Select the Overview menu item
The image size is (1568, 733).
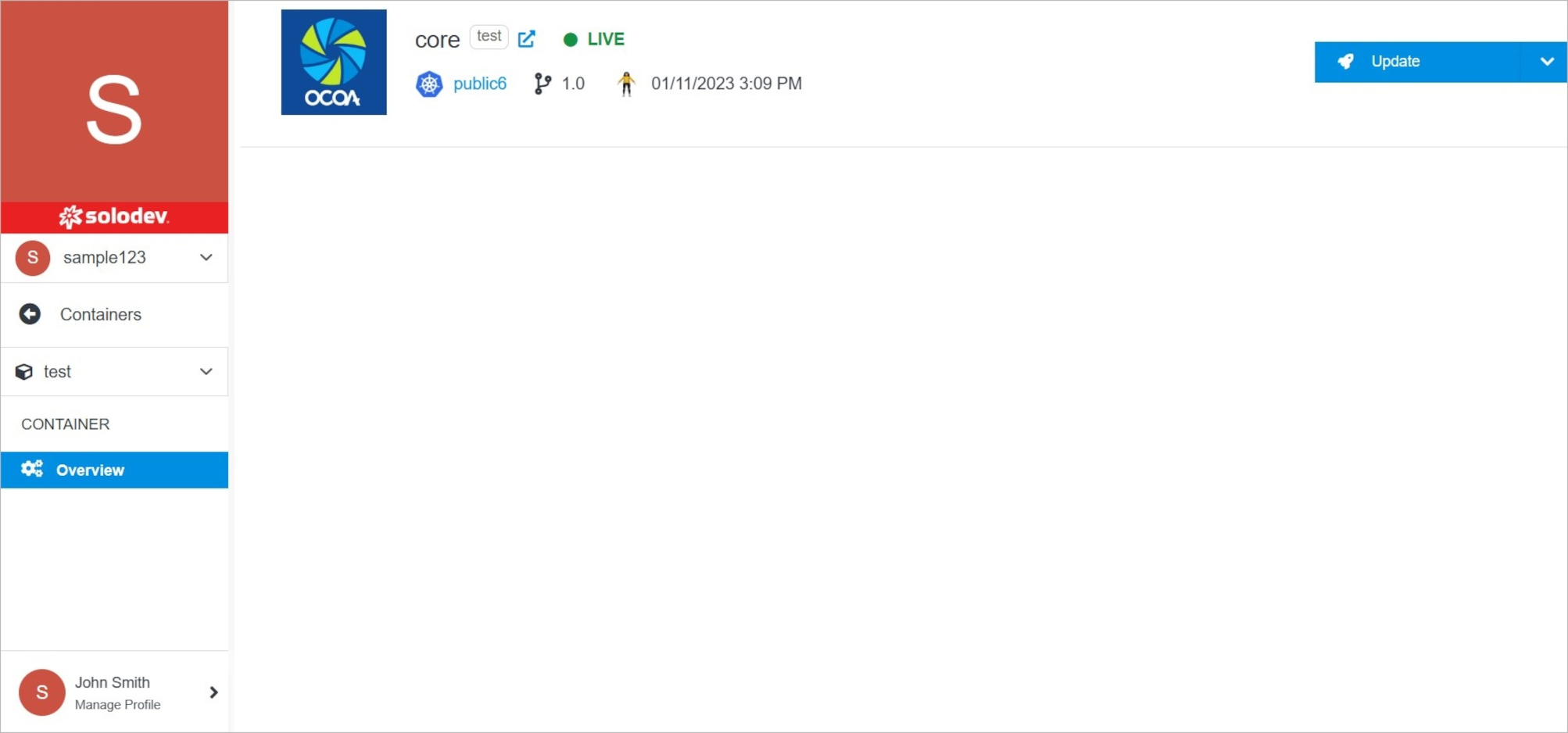click(x=114, y=470)
